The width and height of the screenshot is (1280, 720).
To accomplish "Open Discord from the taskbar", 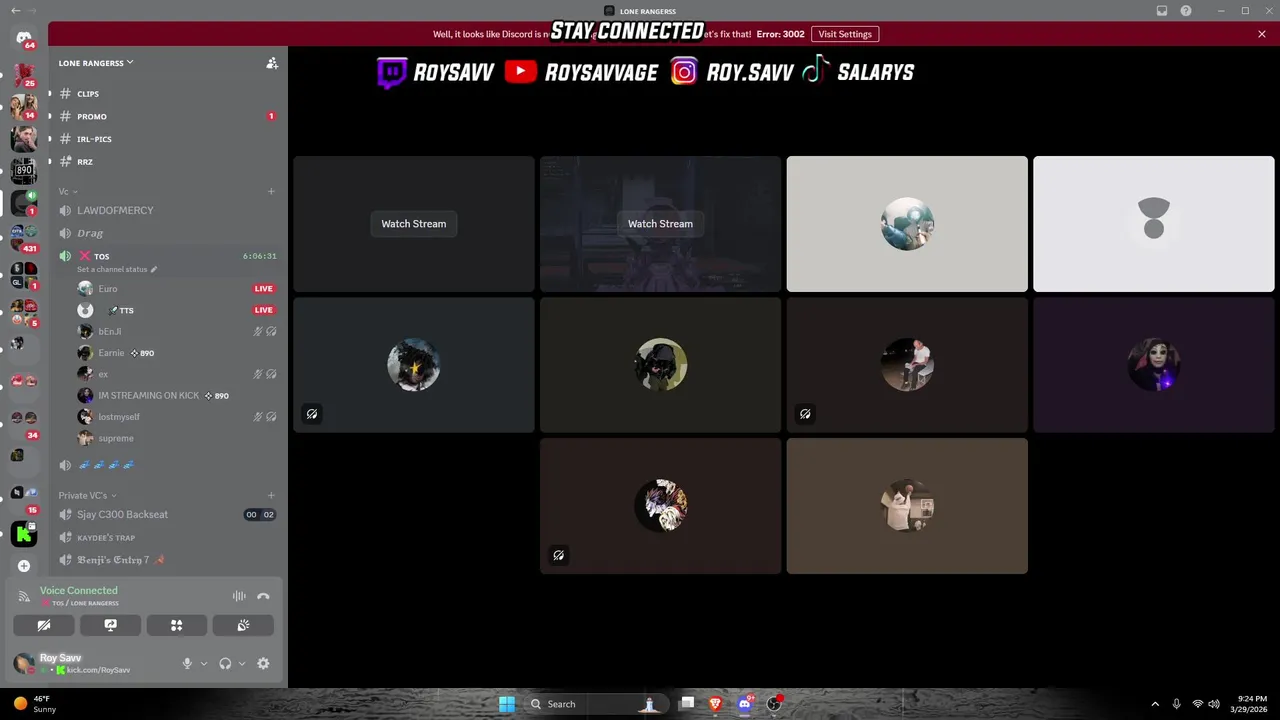I will pyautogui.click(x=745, y=704).
